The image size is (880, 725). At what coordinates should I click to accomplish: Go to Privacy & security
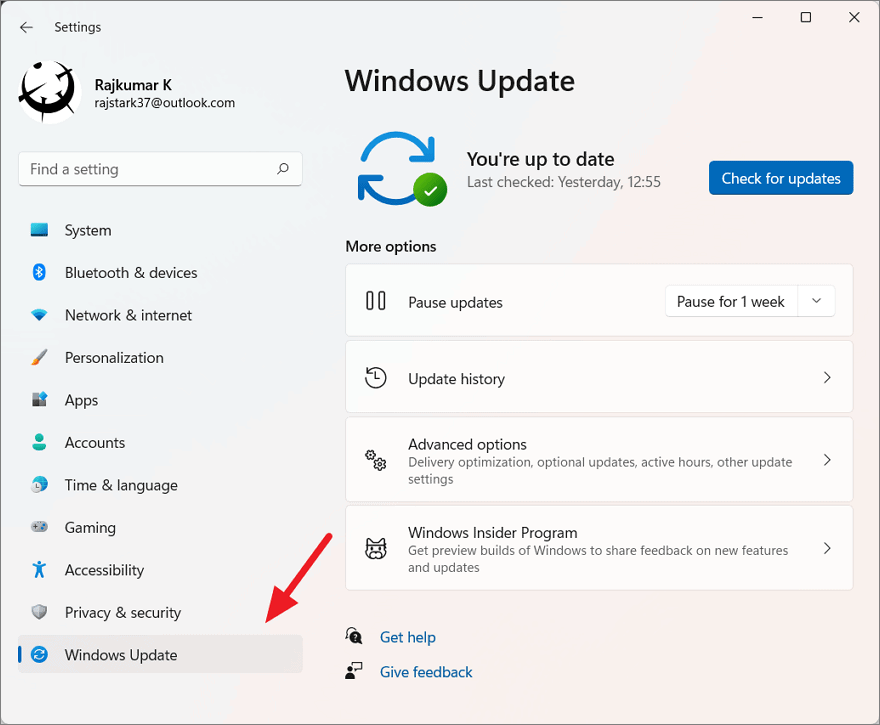(x=161, y=612)
